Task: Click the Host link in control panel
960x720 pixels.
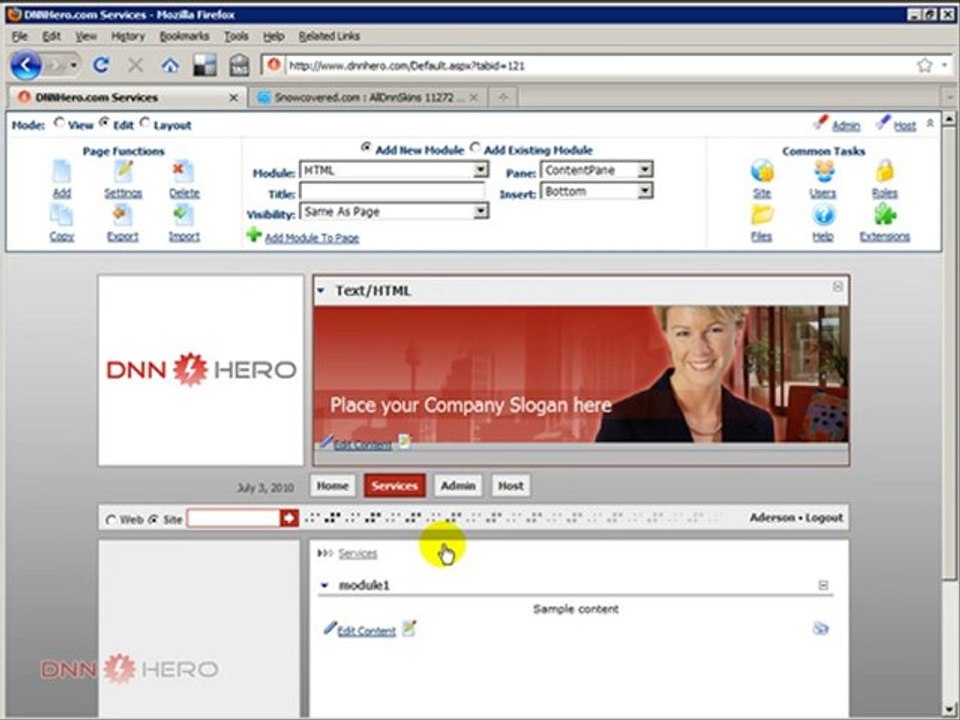Action: coord(905,126)
